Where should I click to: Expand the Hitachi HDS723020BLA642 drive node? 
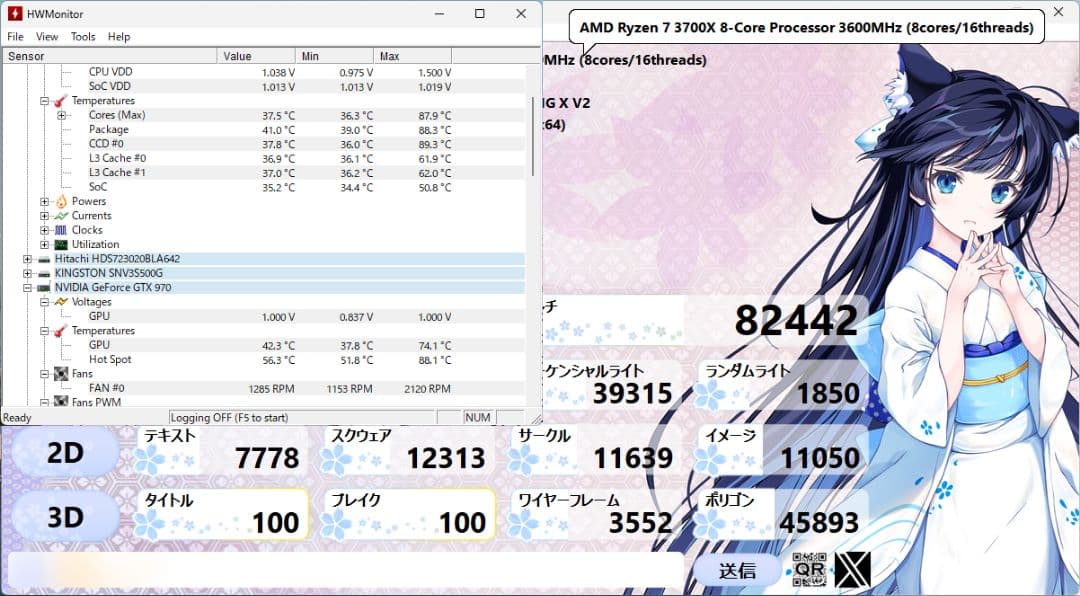click(27, 259)
